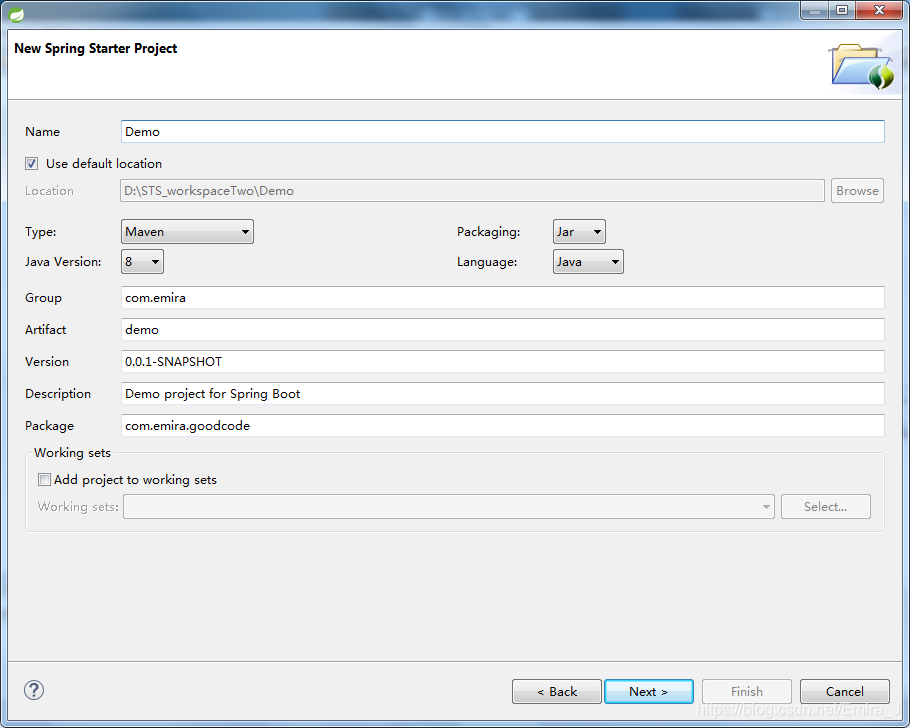
Task: Go to previous page with Back button
Action: (x=557, y=691)
